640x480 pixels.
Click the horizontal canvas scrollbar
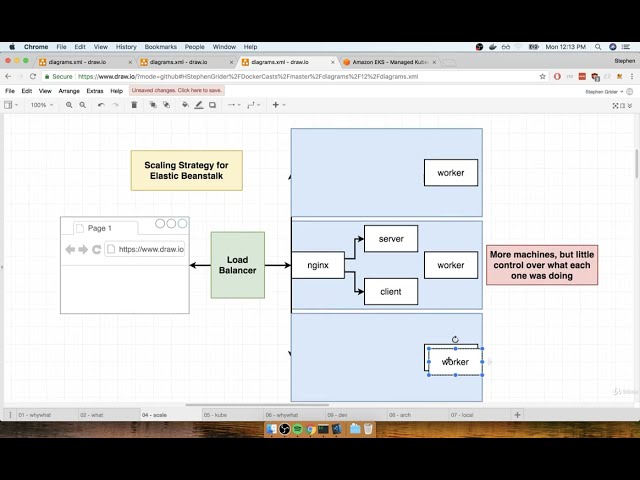(x=257, y=405)
